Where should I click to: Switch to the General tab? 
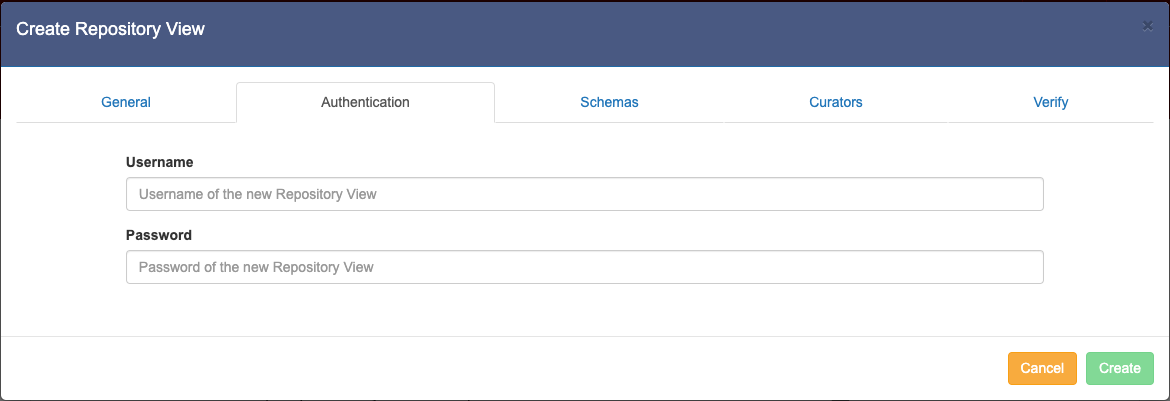(126, 102)
